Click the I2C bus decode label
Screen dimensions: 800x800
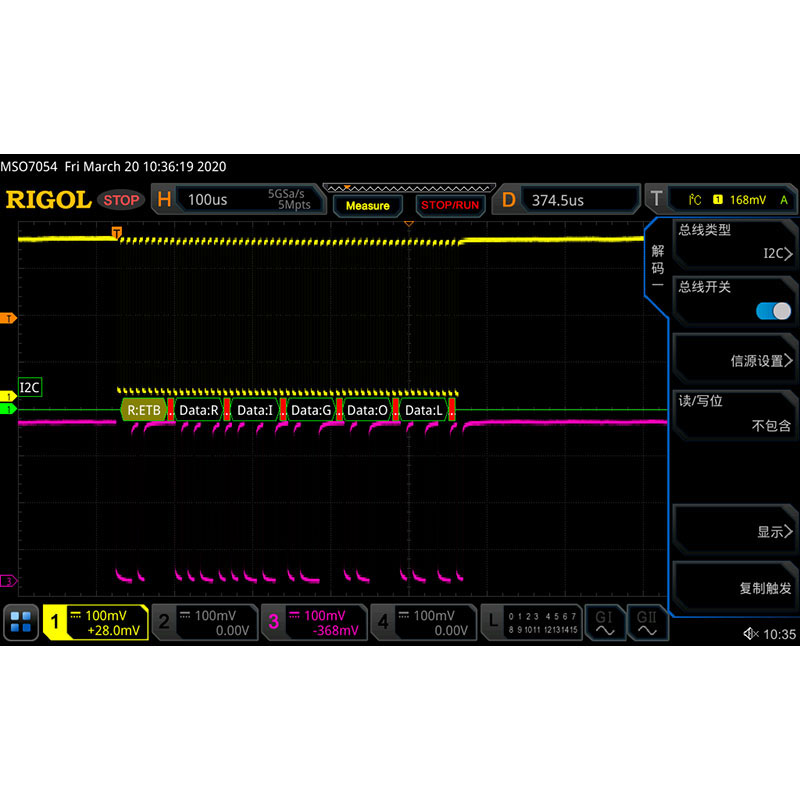(30, 387)
